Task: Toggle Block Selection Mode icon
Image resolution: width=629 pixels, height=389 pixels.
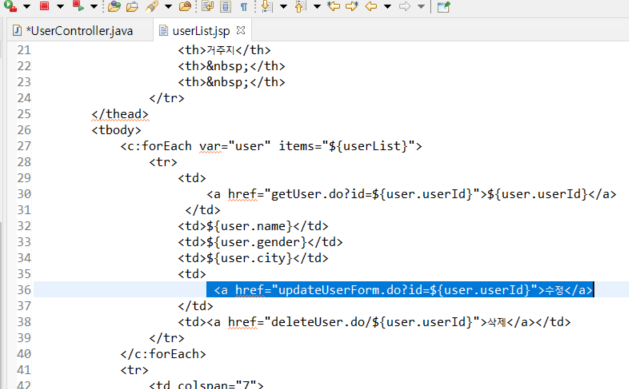Action: coord(225,6)
